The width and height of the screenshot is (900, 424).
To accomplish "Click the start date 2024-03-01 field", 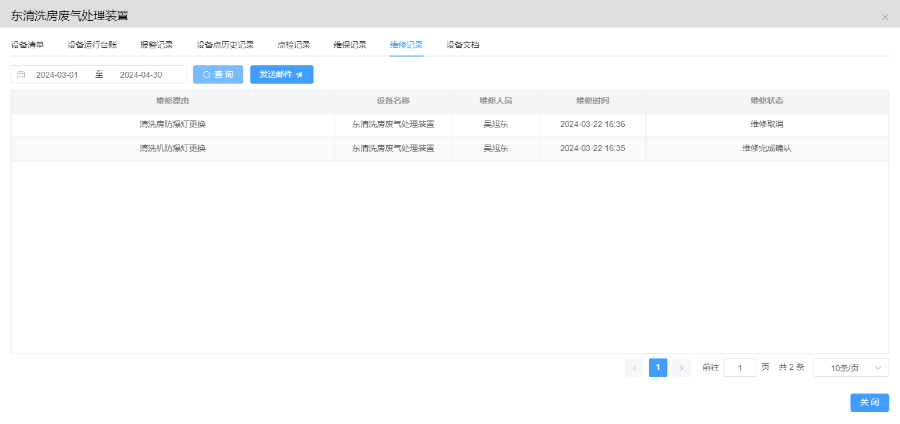I will pos(57,75).
